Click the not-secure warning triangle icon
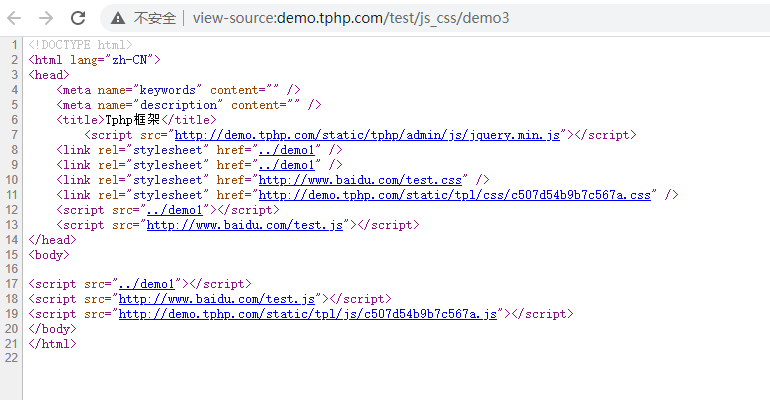 (x=118, y=19)
